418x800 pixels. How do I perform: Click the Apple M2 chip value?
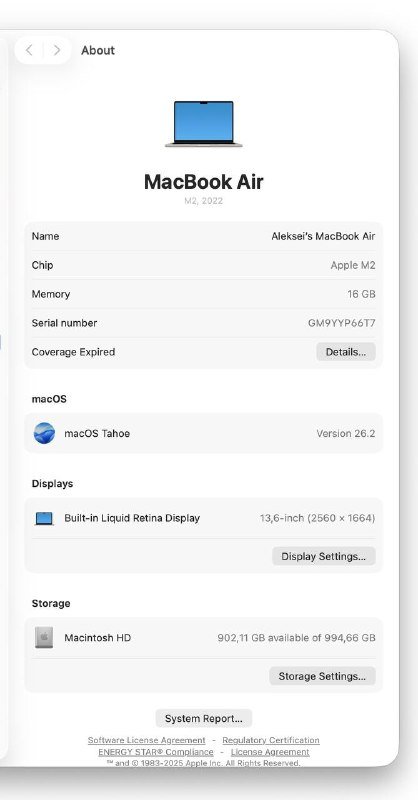(x=353, y=265)
